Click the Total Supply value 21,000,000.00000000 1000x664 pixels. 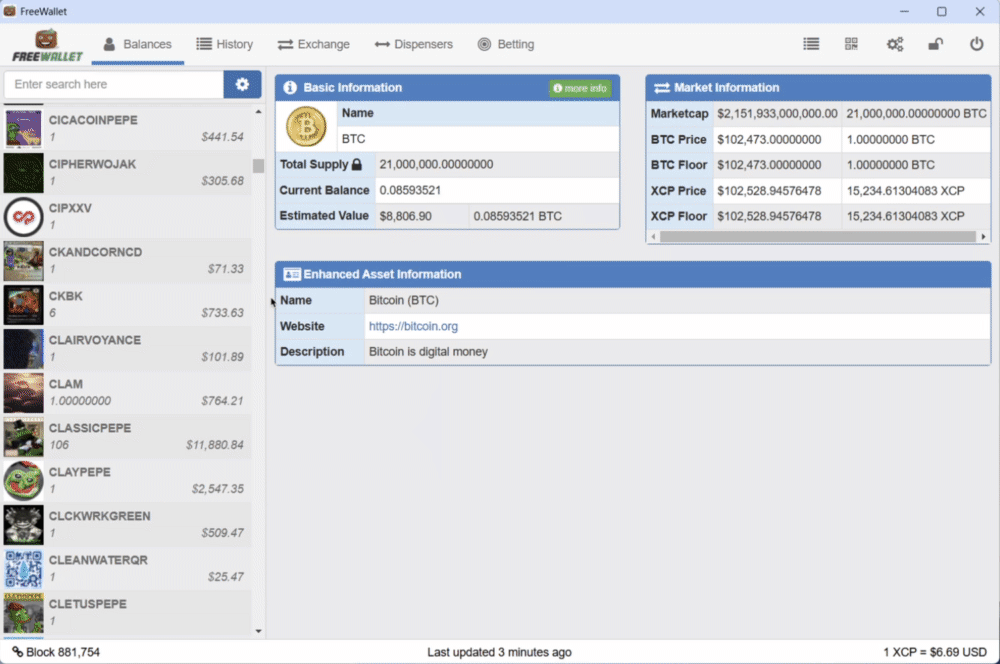[436, 165]
